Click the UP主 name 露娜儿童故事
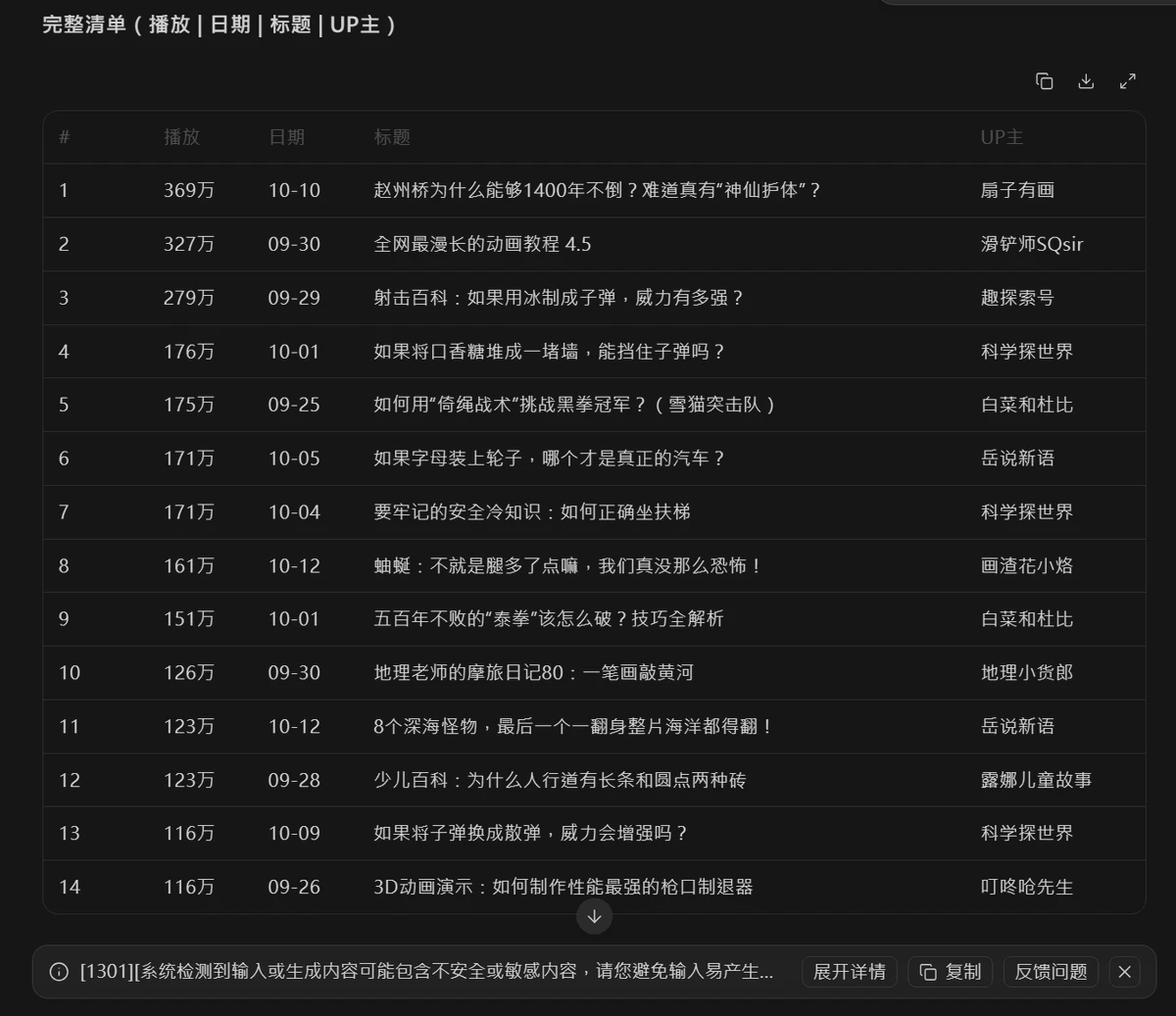 click(x=1036, y=780)
